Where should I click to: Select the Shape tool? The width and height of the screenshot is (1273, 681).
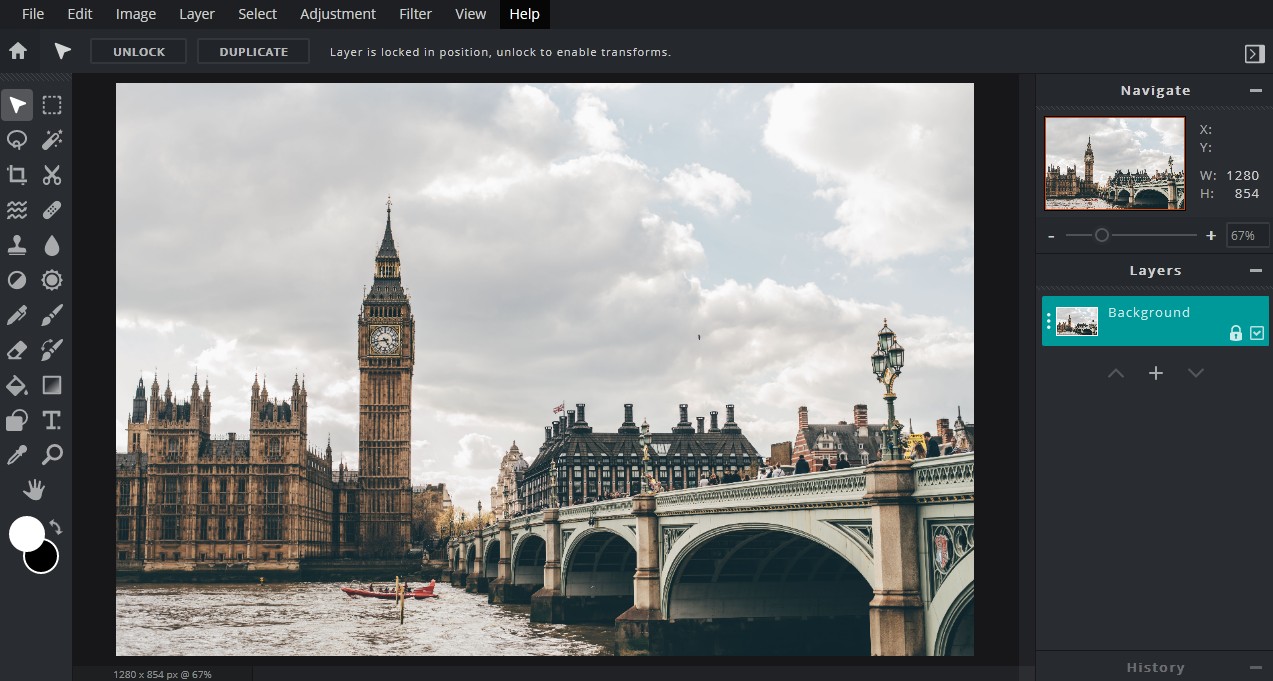coord(17,420)
